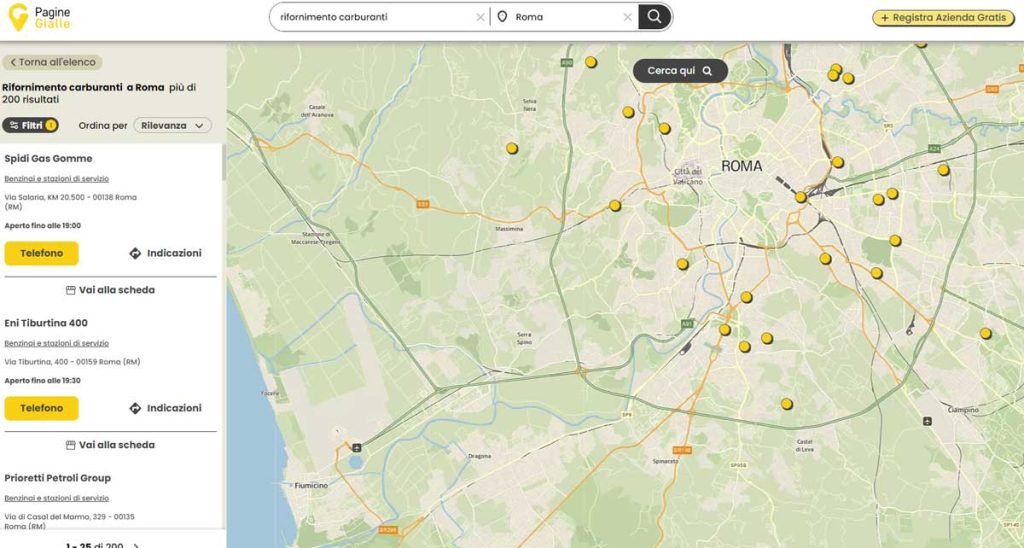Call Spidi Gas Gomme via Telefono
The height and width of the screenshot is (548, 1024).
pyautogui.click(x=41, y=253)
